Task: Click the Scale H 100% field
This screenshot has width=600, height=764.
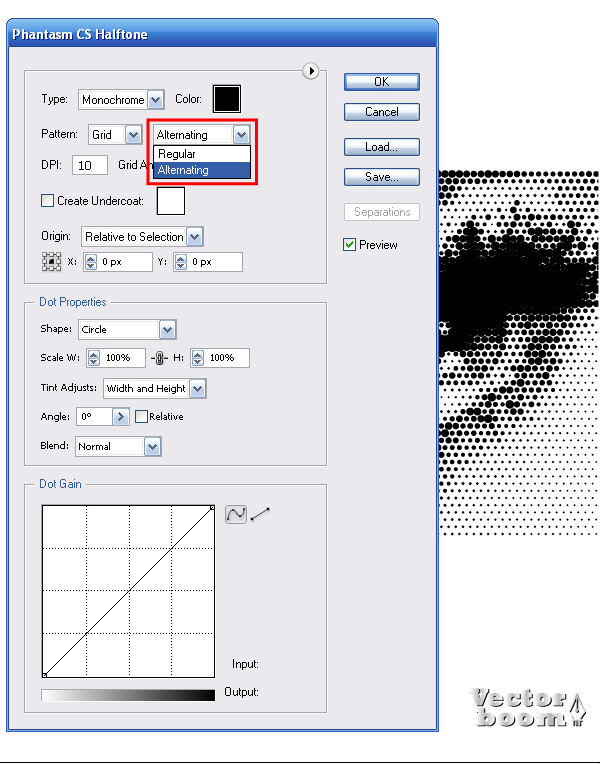Action: 227,358
